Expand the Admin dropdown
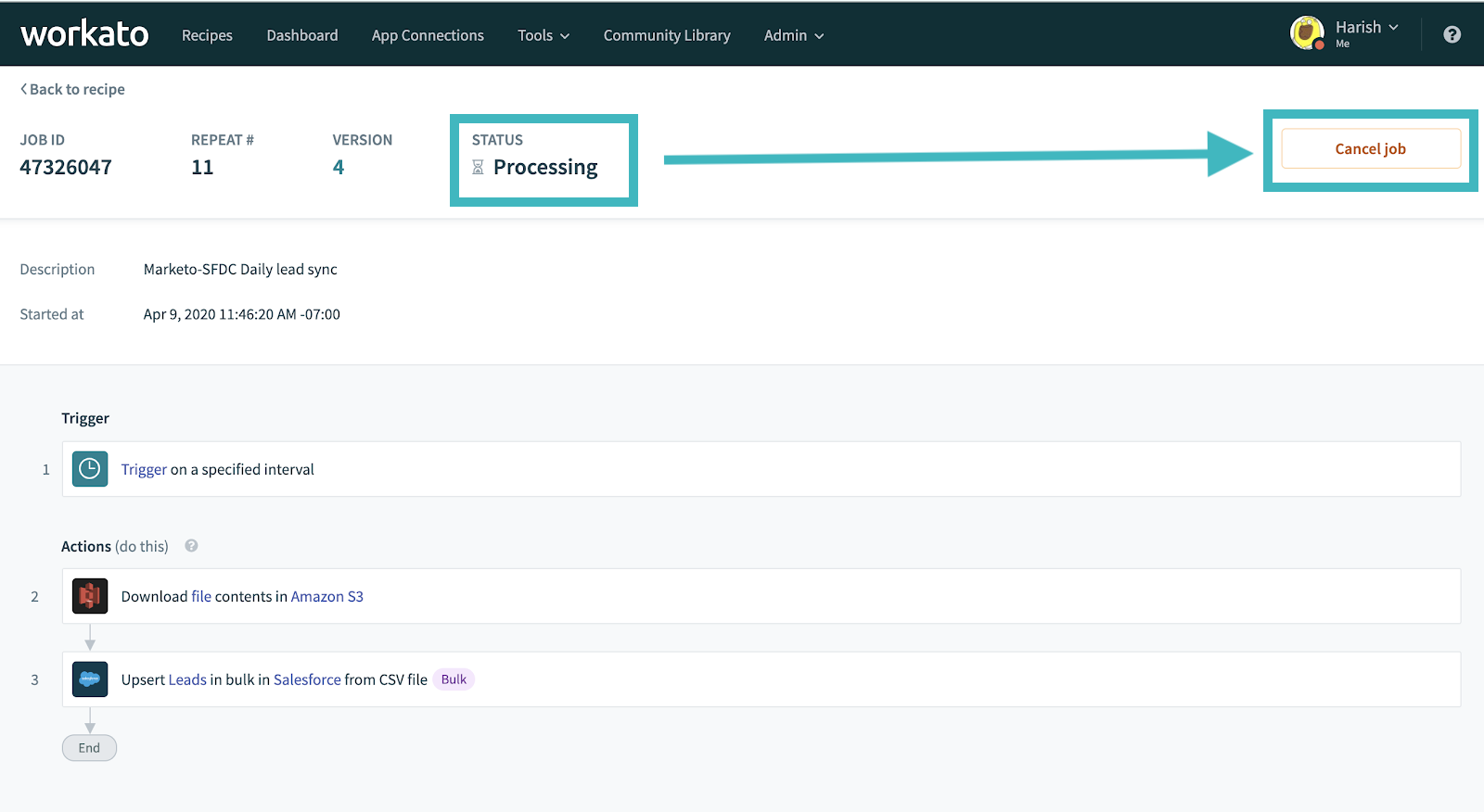This screenshot has height=812, width=1484. pos(794,35)
